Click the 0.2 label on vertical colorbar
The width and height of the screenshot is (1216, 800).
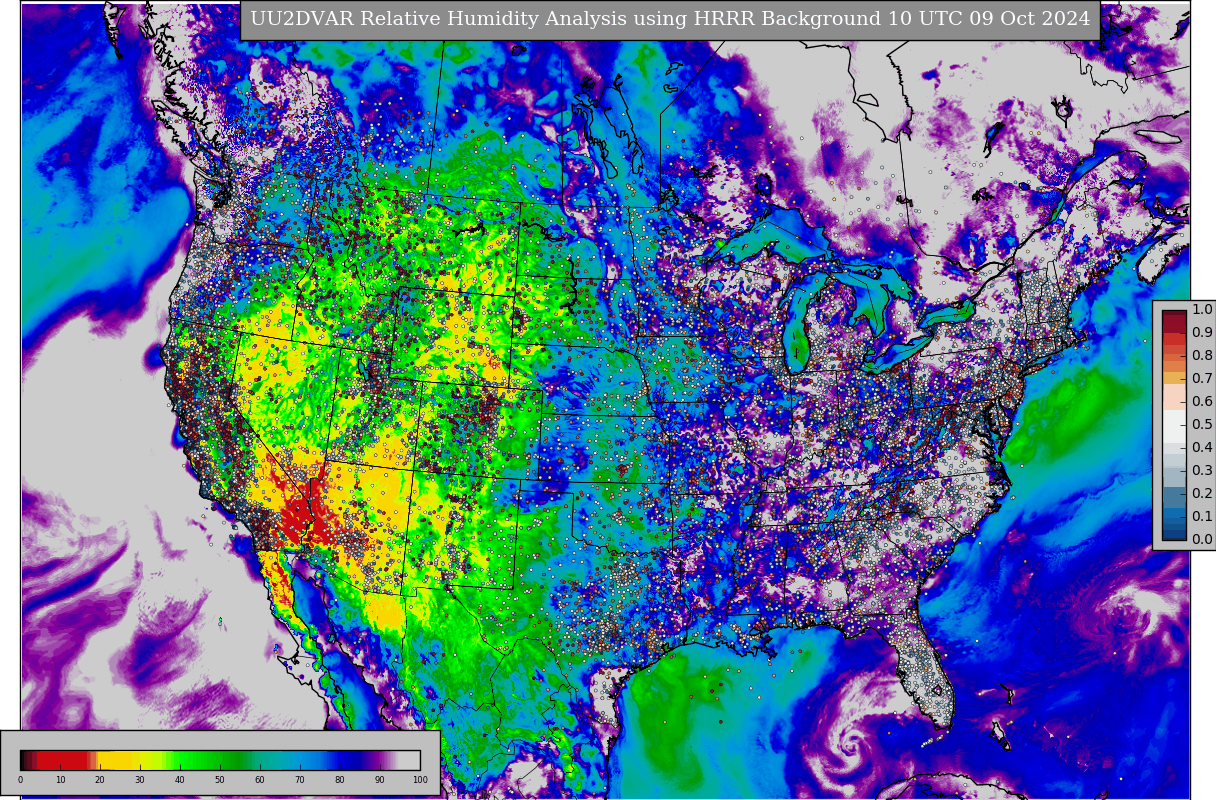pos(1202,493)
